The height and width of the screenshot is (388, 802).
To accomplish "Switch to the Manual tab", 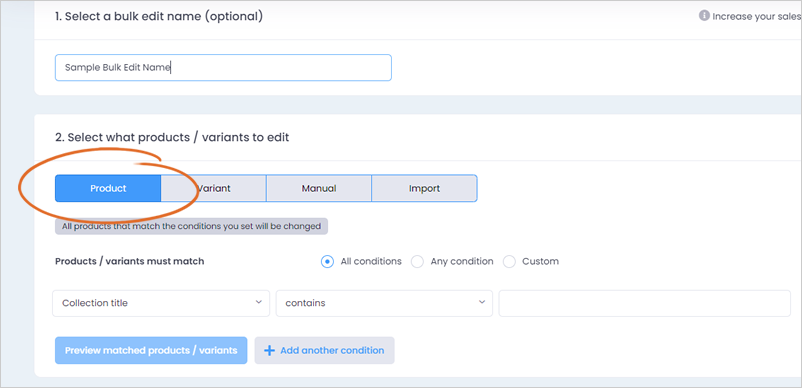I will (x=319, y=189).
